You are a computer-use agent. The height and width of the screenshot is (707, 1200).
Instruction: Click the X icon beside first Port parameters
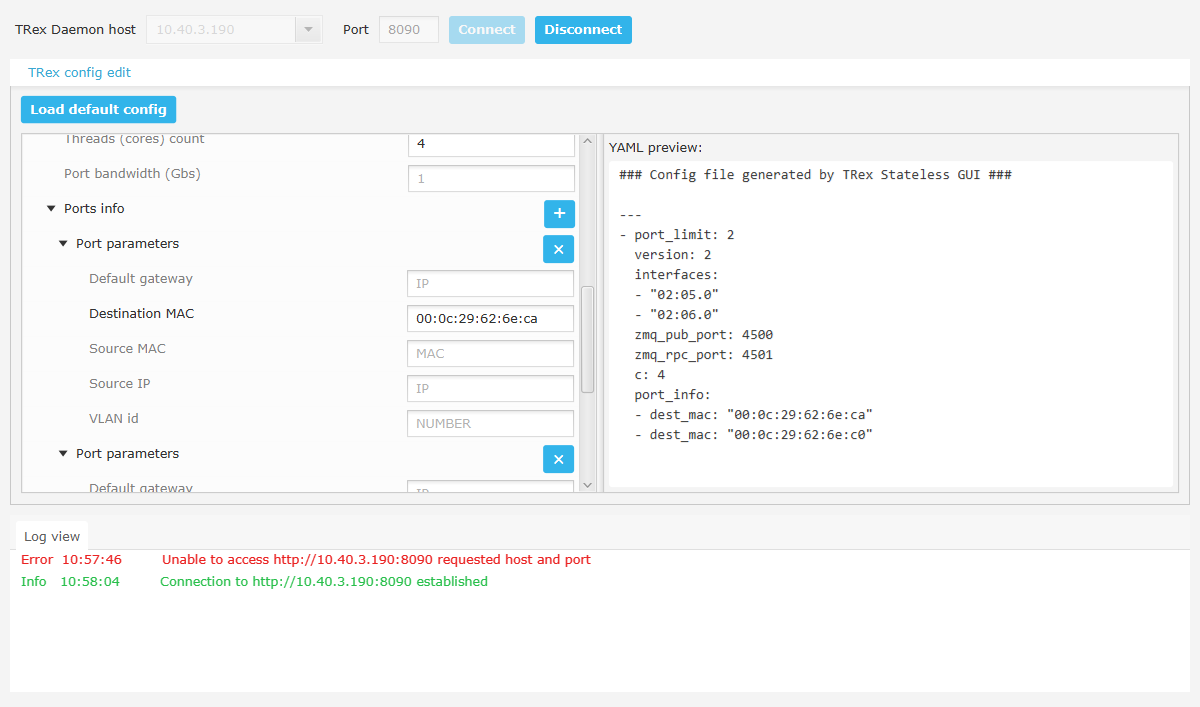click(x=558, y=248)
